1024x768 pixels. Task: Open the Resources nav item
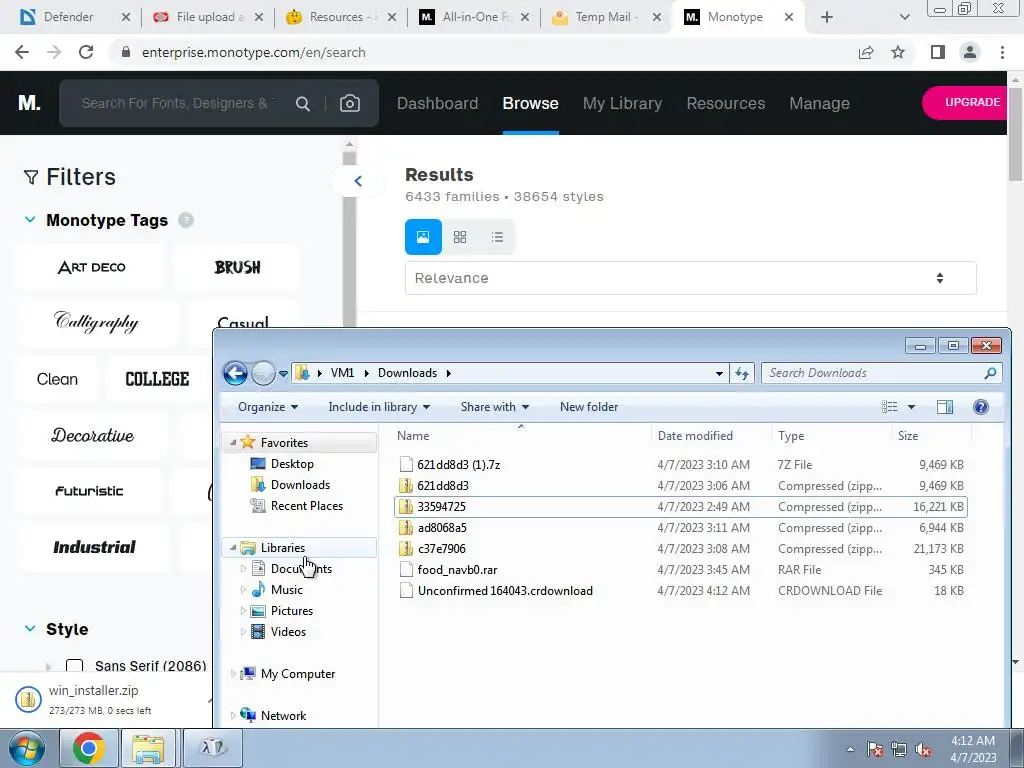[726, 103]
